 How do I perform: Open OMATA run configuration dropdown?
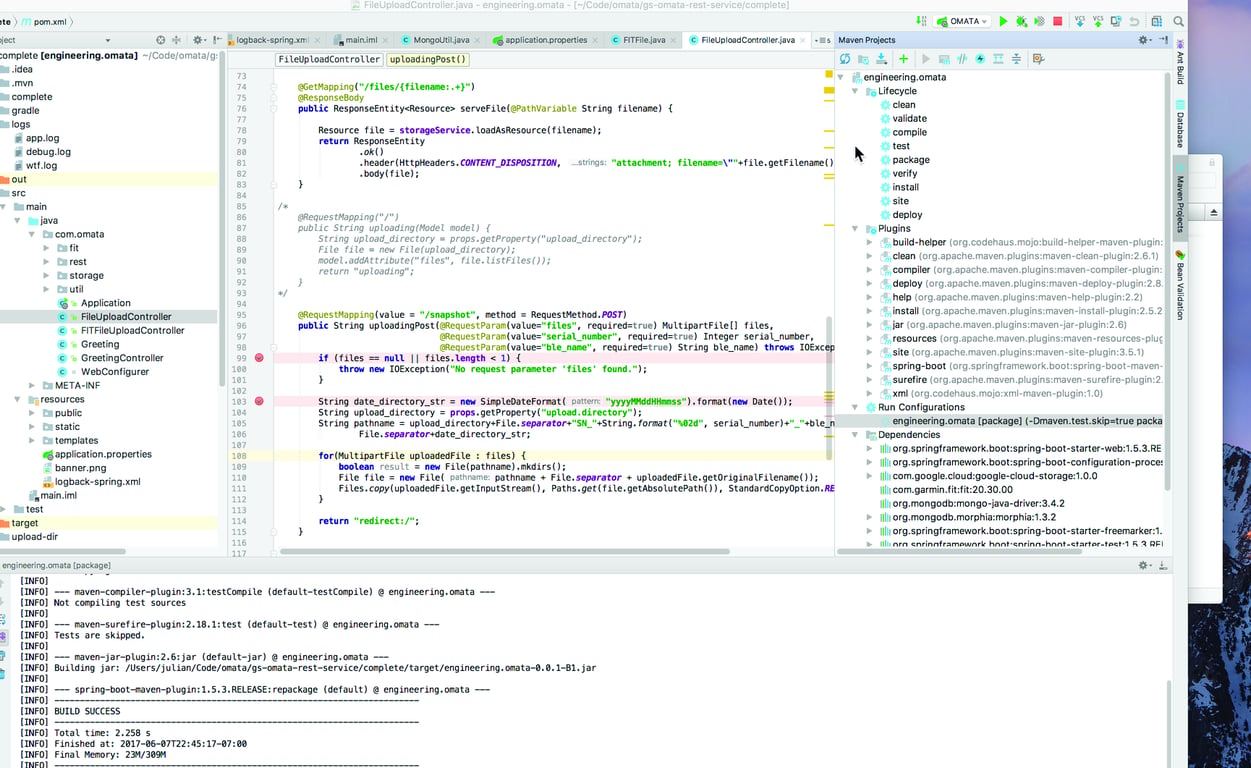click(x=963, y=21)
